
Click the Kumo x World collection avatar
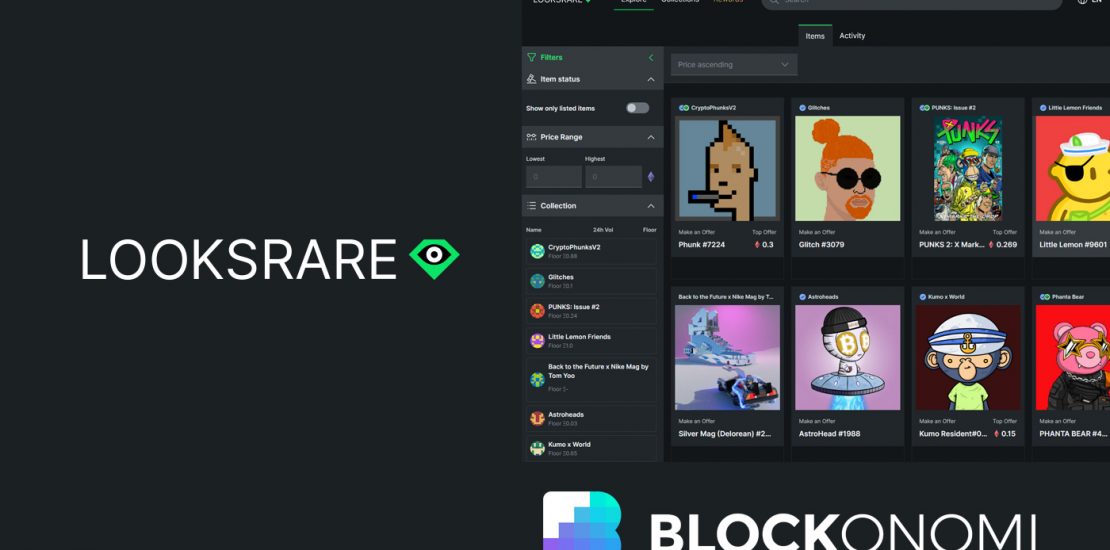click(537, 448)
